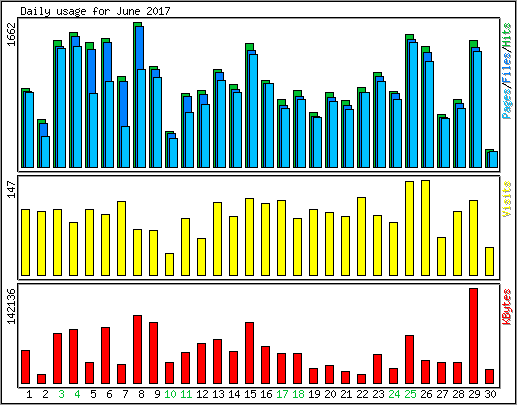Click day label "2" on the x-axis
The width and height of the screenshot is (517, 405).
45,394
